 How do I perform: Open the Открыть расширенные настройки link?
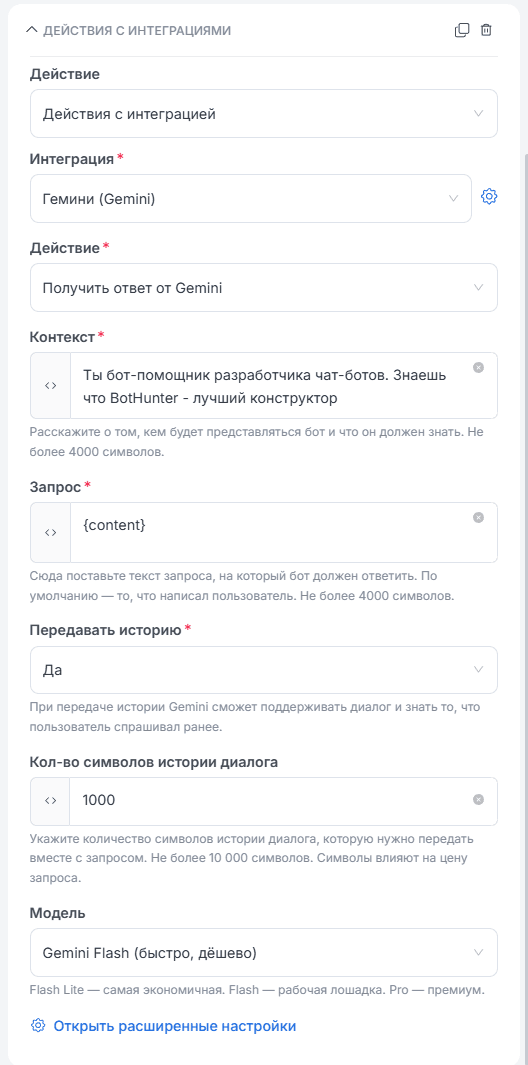[x=175, y=1026]
